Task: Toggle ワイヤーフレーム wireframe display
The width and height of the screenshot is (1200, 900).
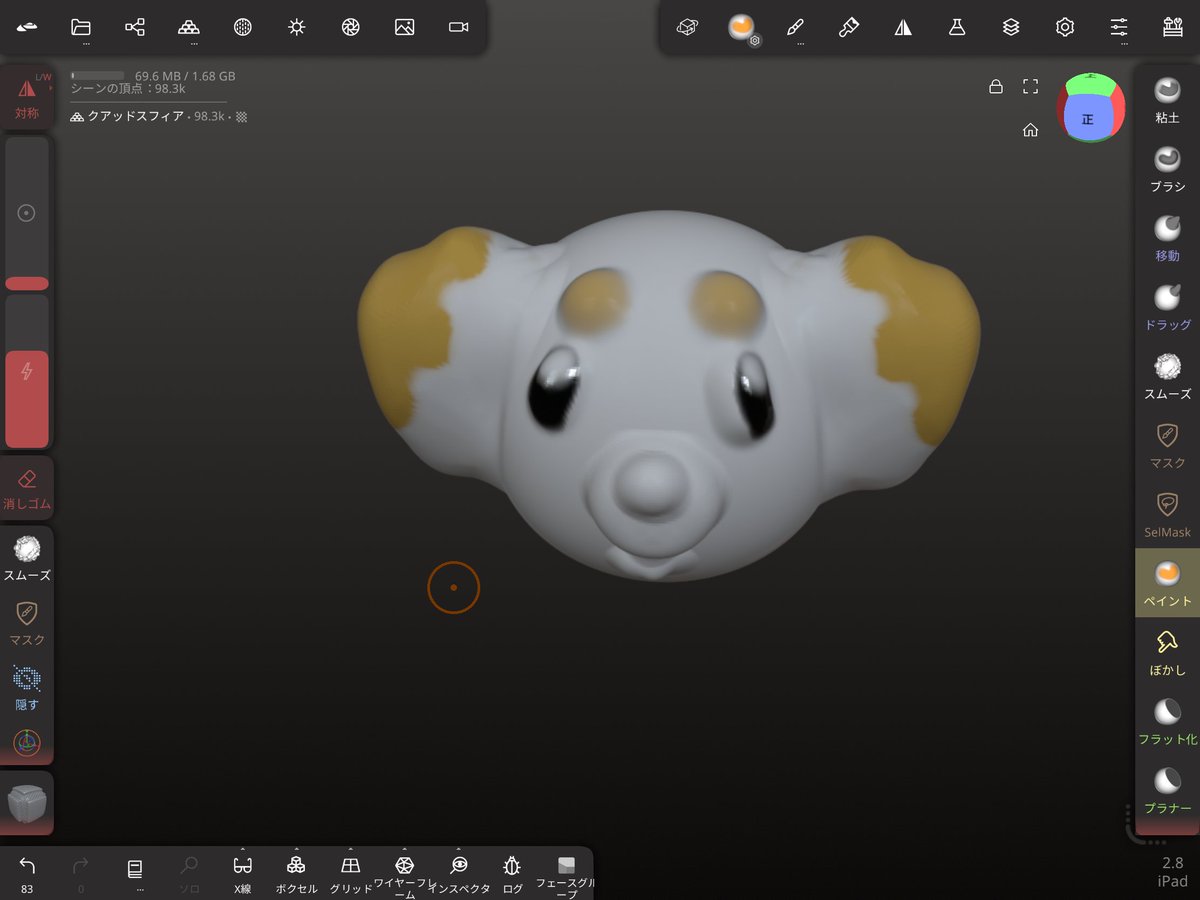Action: click(x=404, y=875)
